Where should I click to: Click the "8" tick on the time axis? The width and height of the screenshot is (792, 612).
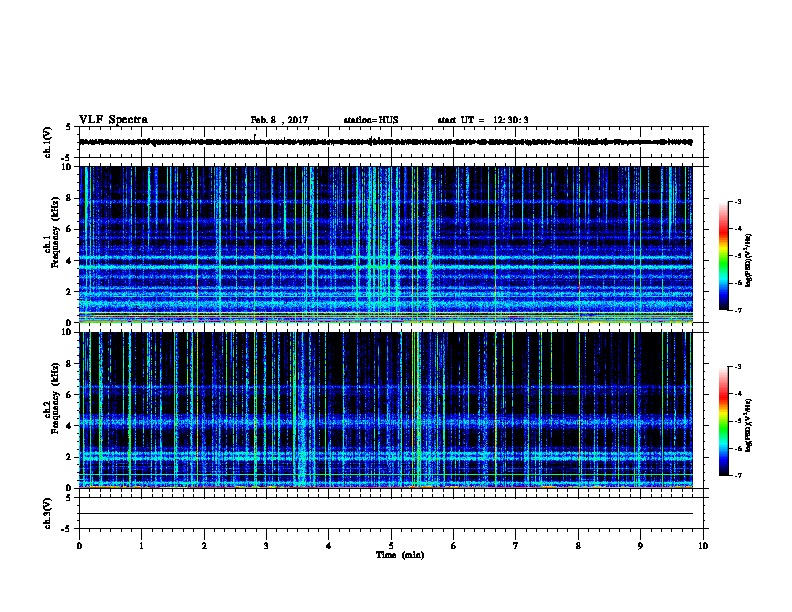point(578,546)
